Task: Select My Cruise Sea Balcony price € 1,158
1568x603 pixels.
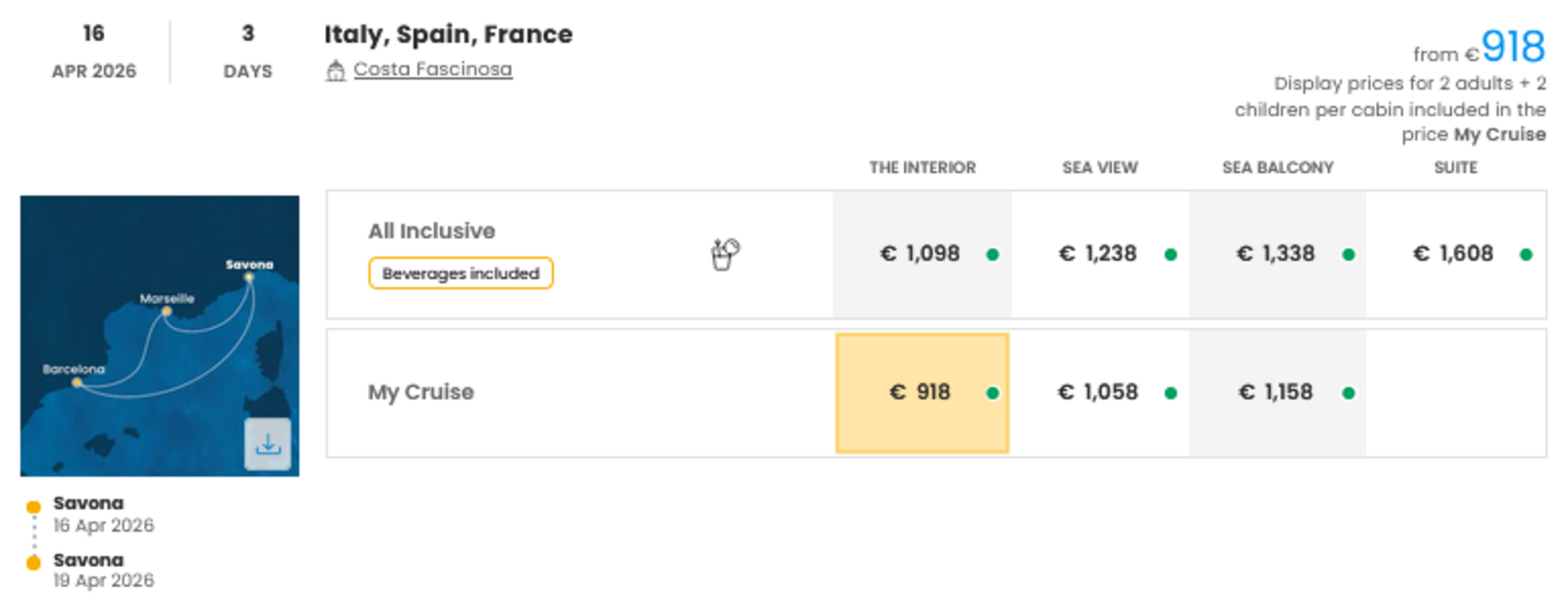Action: [1276, 393]
